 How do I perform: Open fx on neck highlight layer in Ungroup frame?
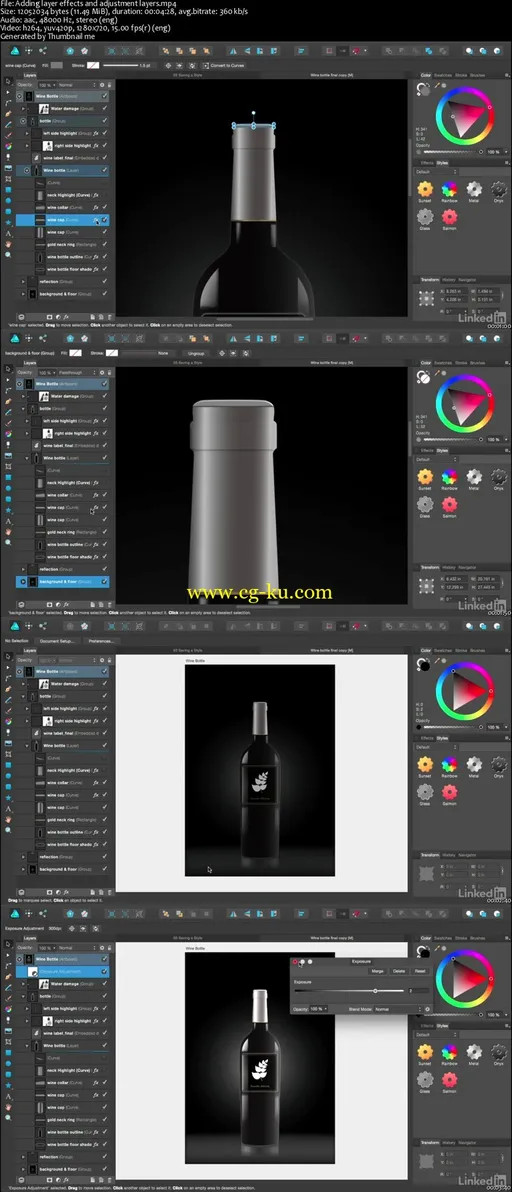tap(96, 482)
